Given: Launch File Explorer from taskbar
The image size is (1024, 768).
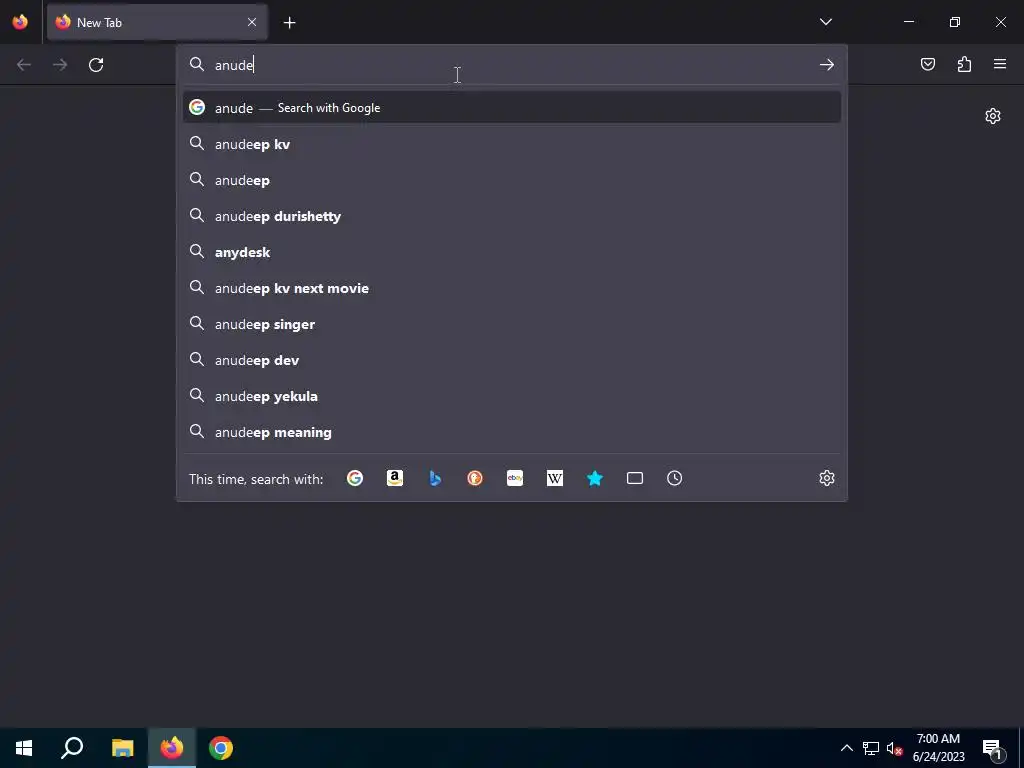Looking at the screenshot, I should 122,748.
